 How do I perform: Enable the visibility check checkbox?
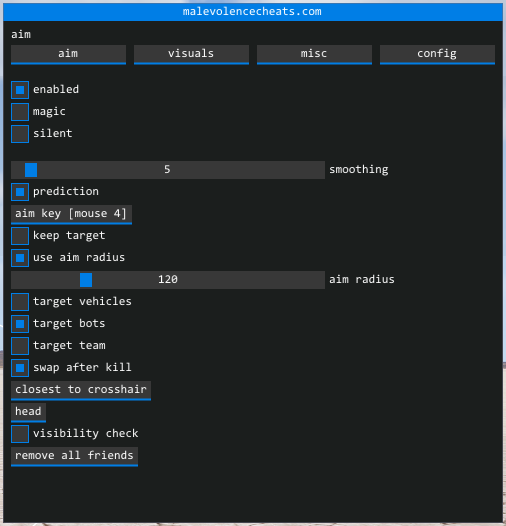click(20, 434)
